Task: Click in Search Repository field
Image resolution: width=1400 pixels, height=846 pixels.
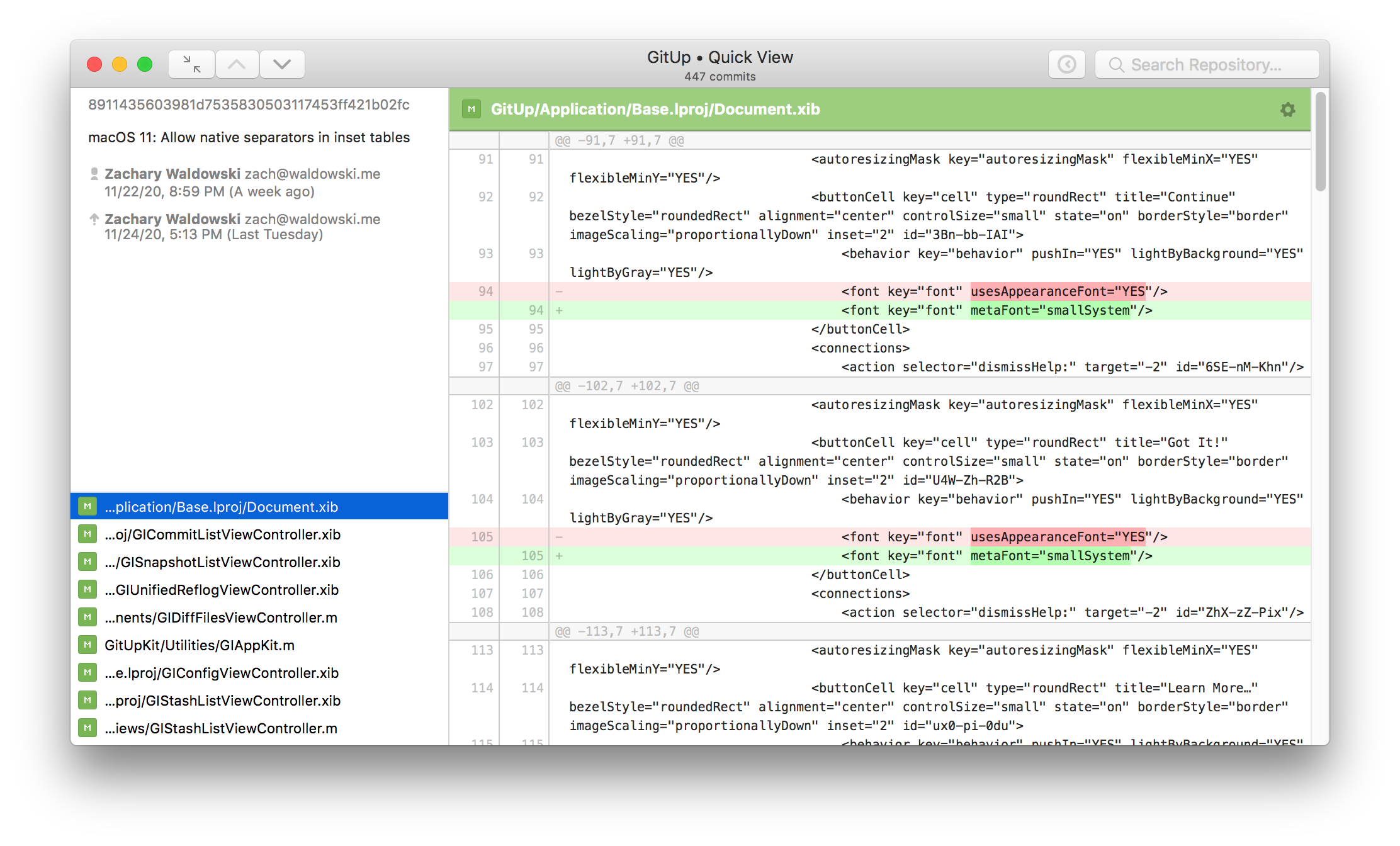Action: (1215, 65)
